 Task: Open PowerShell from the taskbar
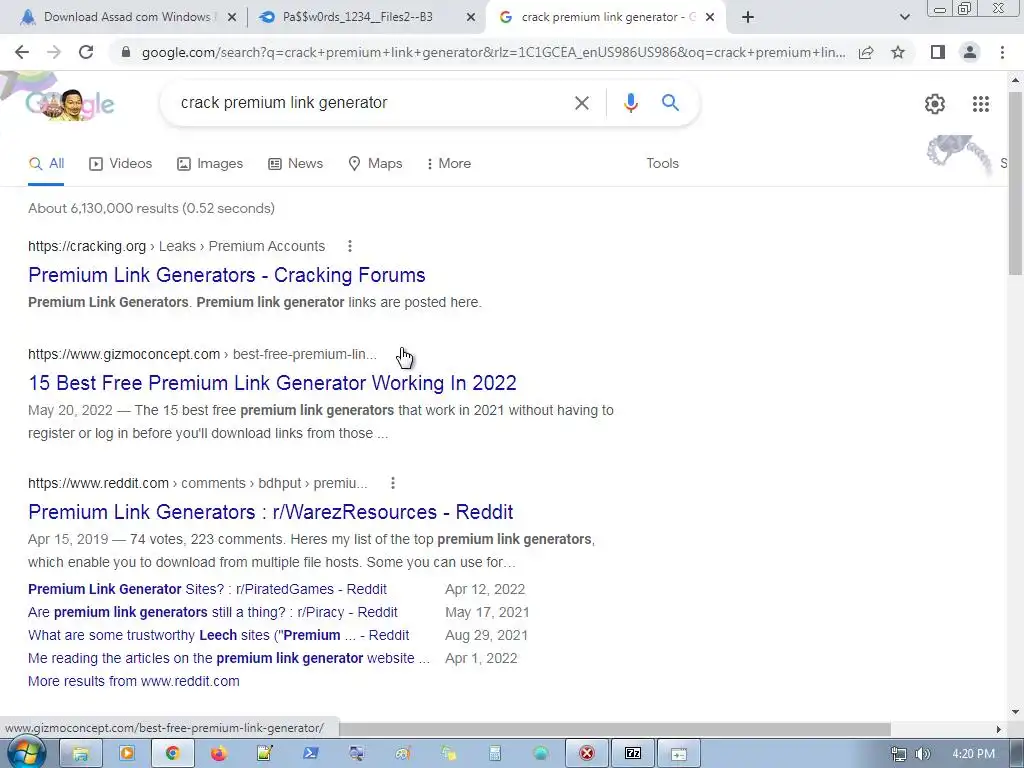point(311,754)
